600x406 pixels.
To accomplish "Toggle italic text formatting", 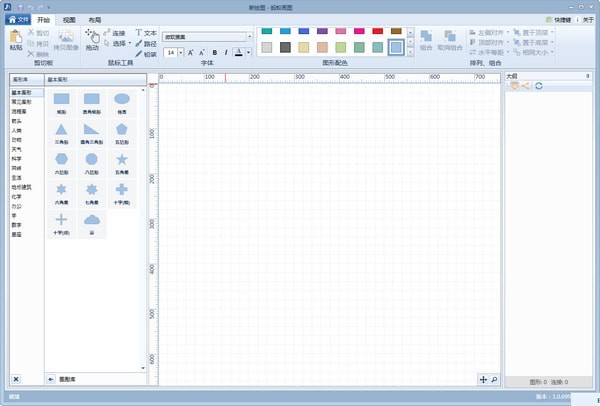I will point(226,52).
